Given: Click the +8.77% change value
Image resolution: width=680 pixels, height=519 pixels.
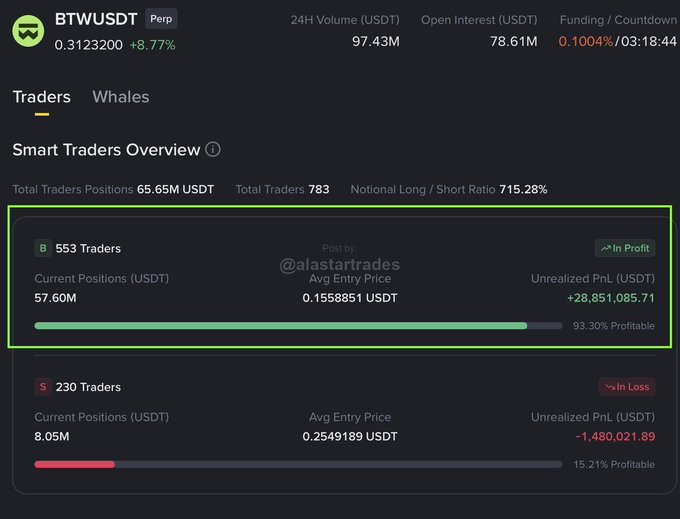Looking at the screenshot, I should (x=153, y=45).
